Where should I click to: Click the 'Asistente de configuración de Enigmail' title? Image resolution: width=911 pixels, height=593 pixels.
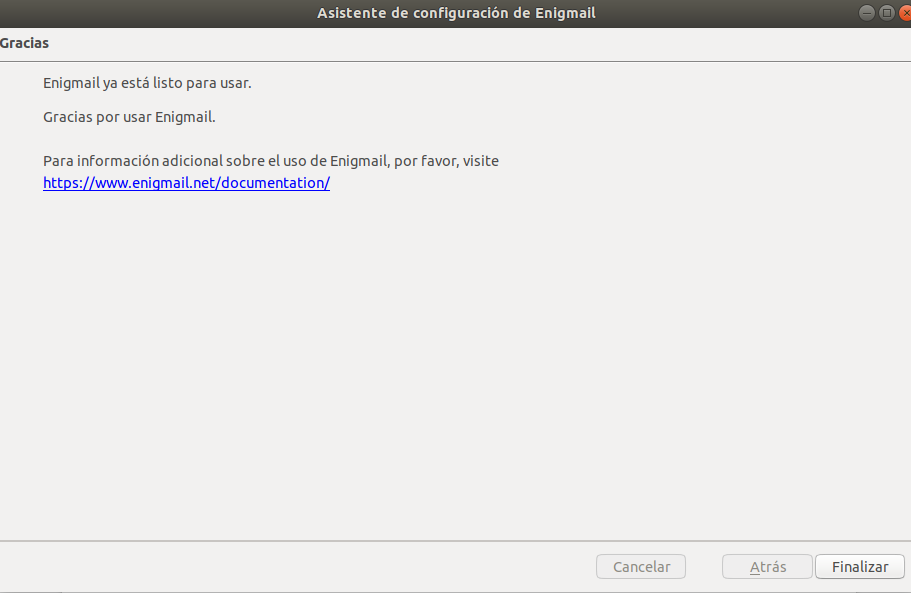456,13
